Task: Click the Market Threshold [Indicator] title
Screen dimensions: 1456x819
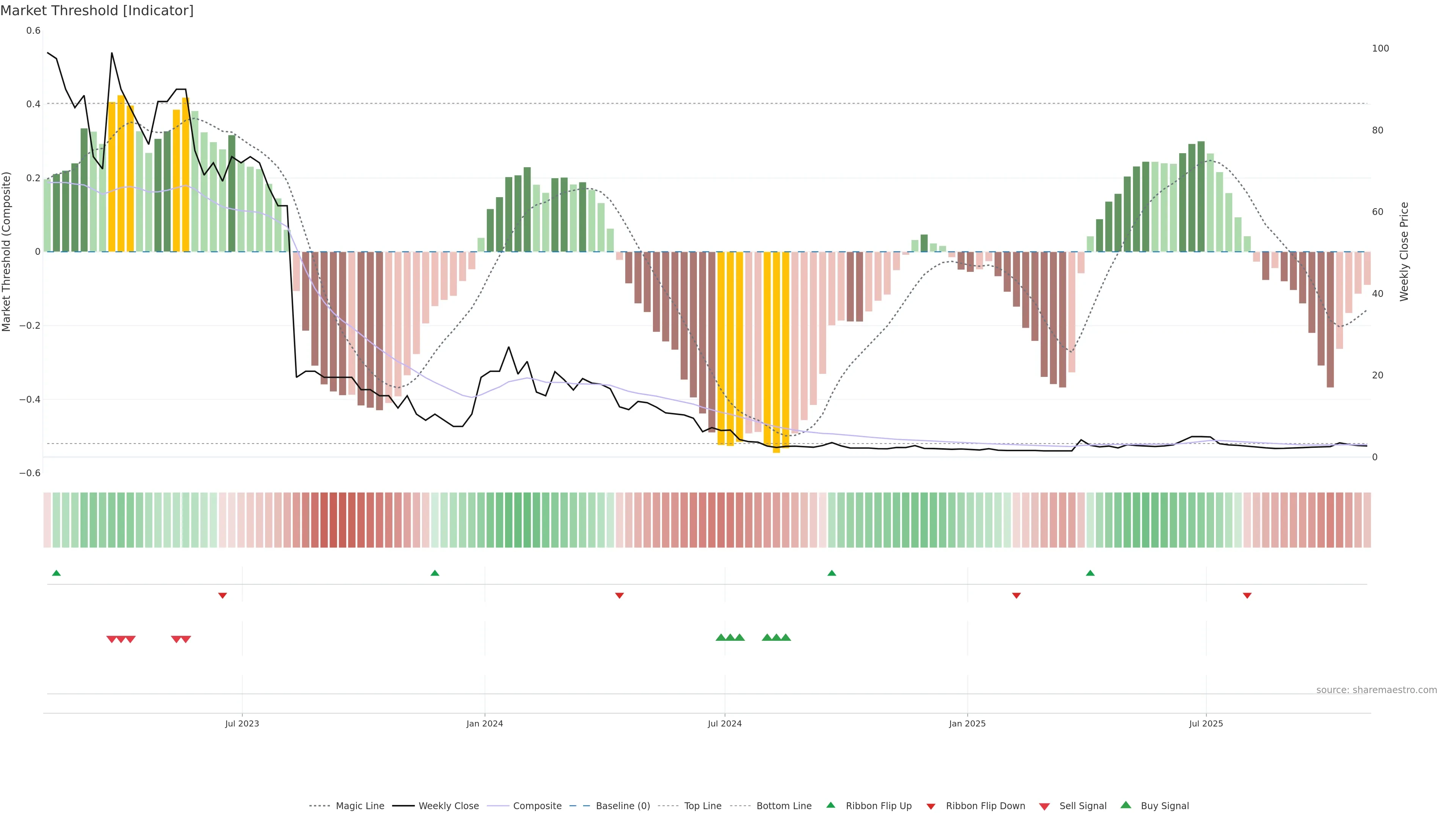Action: coord(97,11)
